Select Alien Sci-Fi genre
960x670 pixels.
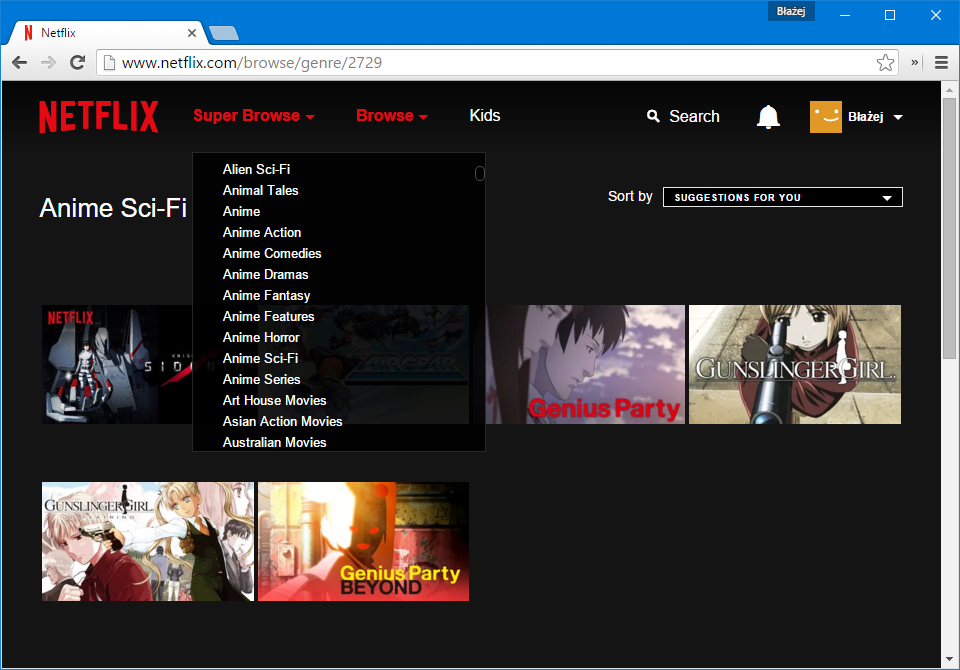256,170
